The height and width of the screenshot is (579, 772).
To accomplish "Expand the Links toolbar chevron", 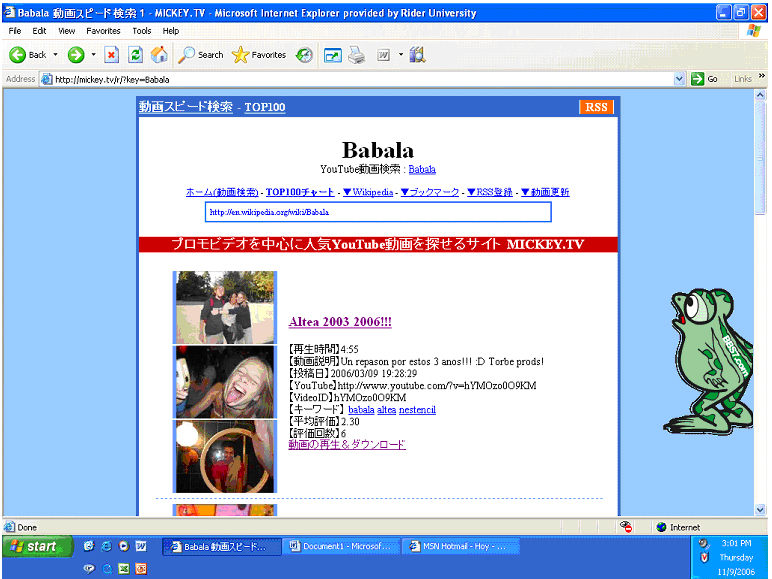I will point(762,76).
